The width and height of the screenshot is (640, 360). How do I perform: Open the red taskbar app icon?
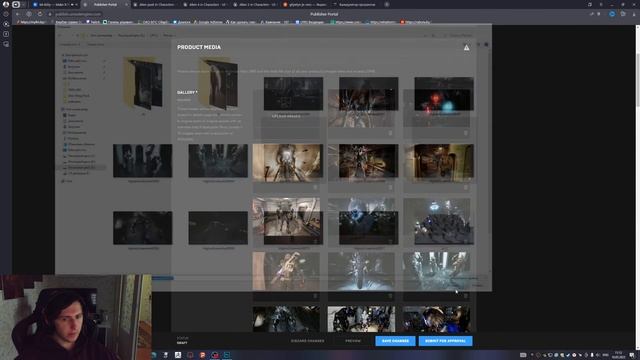point(215,355)
